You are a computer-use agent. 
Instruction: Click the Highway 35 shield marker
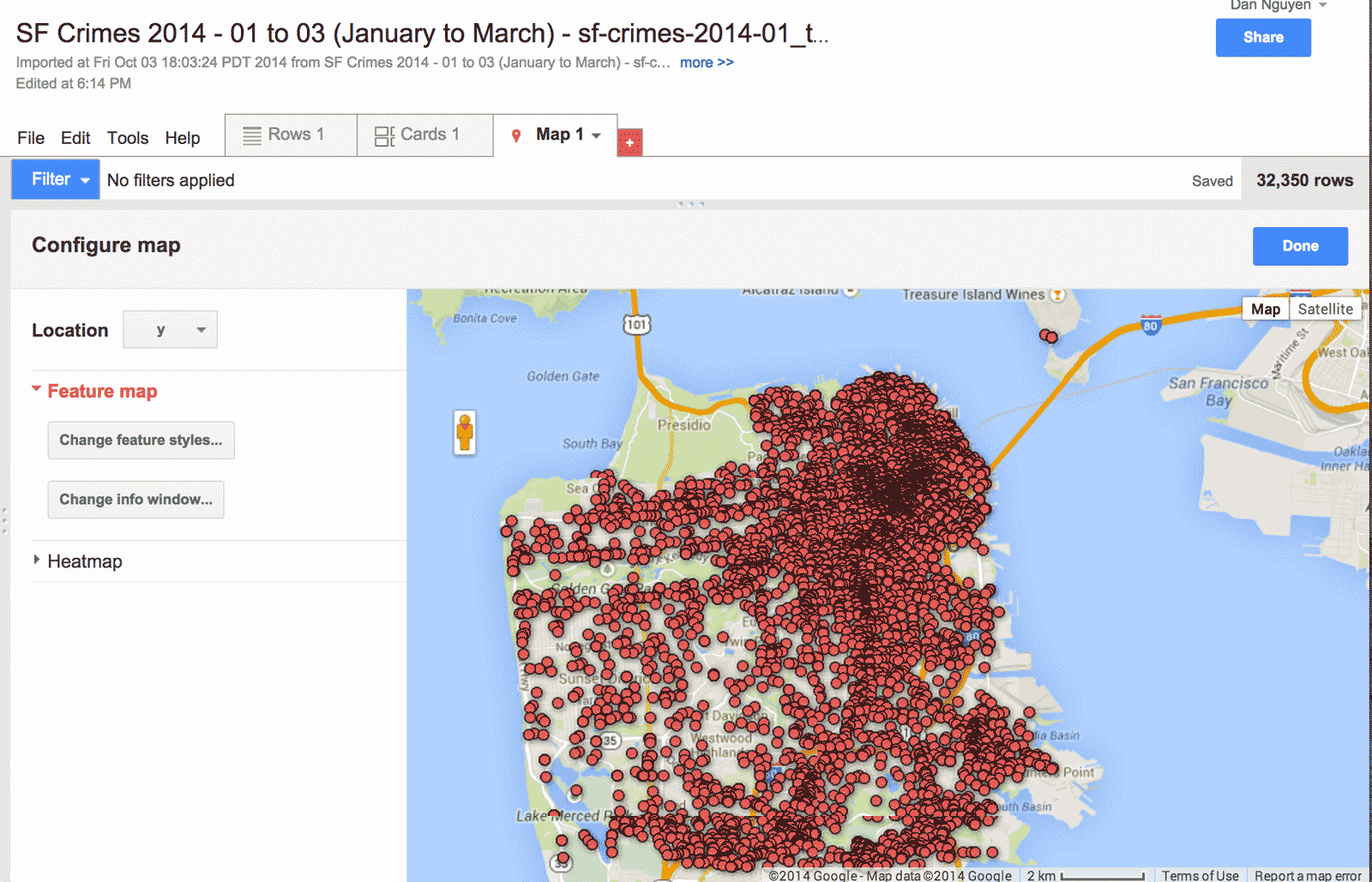[x=610, y=741]
